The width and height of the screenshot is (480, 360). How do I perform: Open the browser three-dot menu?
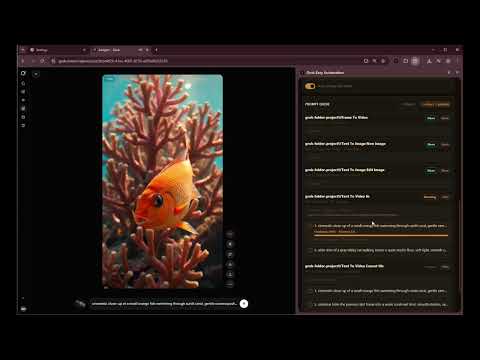click(458, 61)
